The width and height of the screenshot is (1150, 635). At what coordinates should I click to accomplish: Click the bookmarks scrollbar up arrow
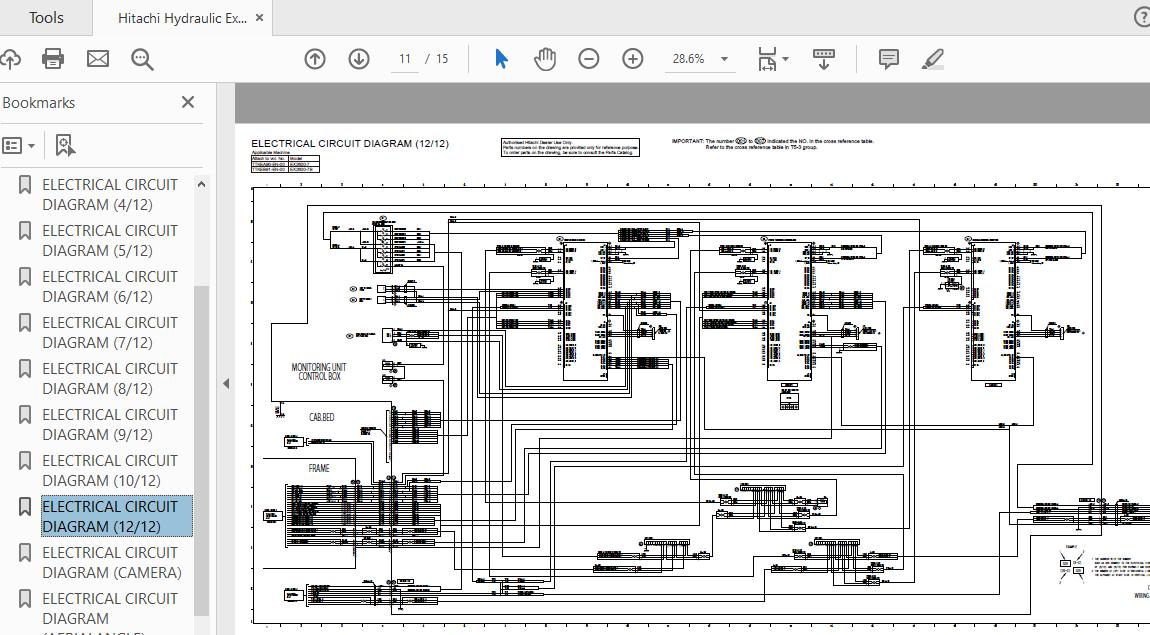[x=201, y=184]
